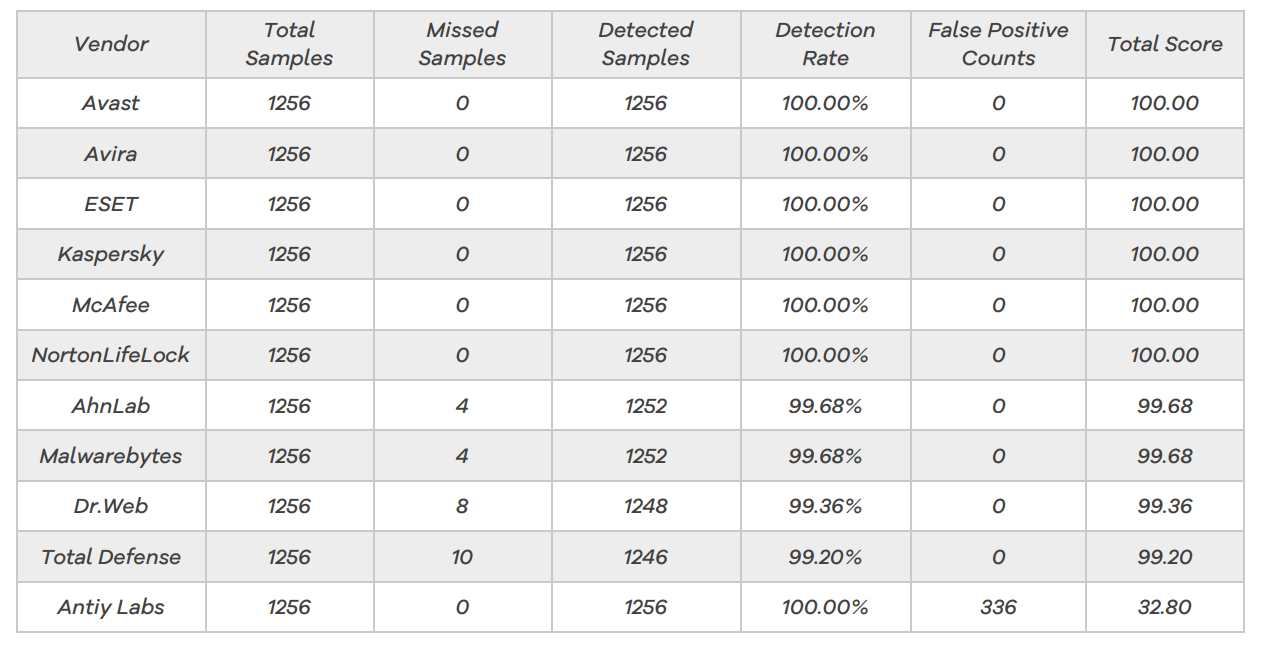Select the Kaspersky vendor cell
The height and width of the screenshot is (645, 1261).
(x=111, y=254)
